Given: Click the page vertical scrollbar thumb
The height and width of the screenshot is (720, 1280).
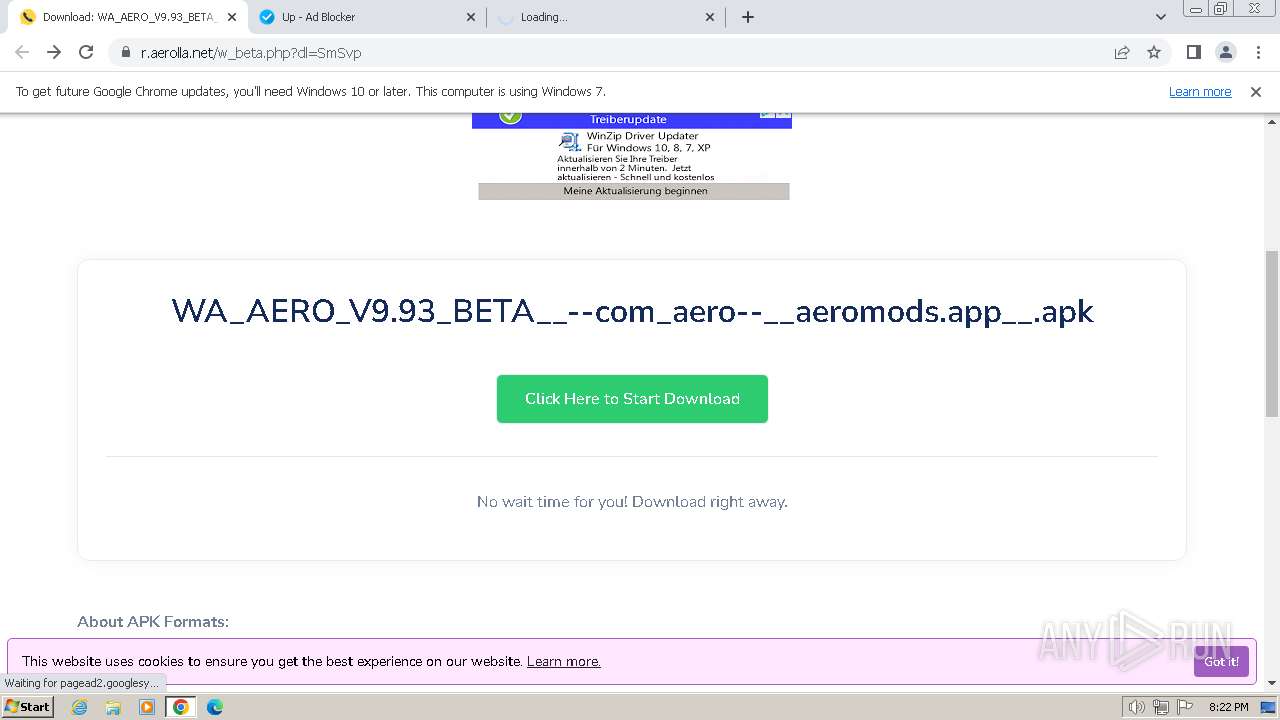Looking at the screenshot, I should (x=1272, y=333).
